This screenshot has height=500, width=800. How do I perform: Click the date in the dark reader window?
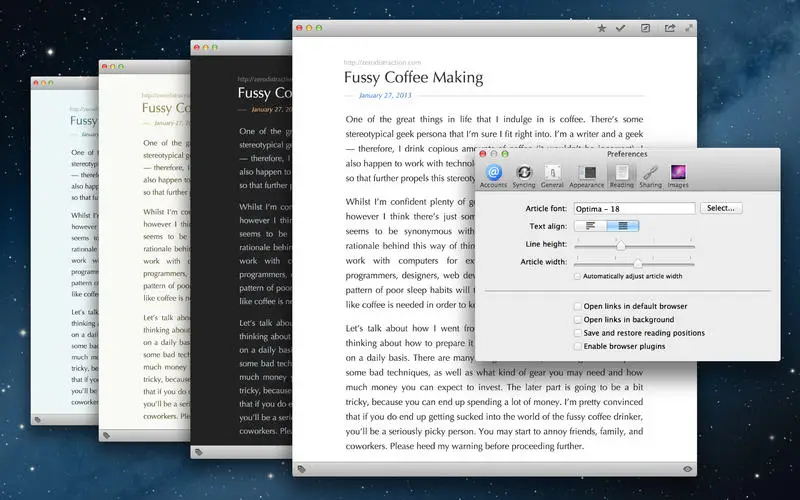271,109
